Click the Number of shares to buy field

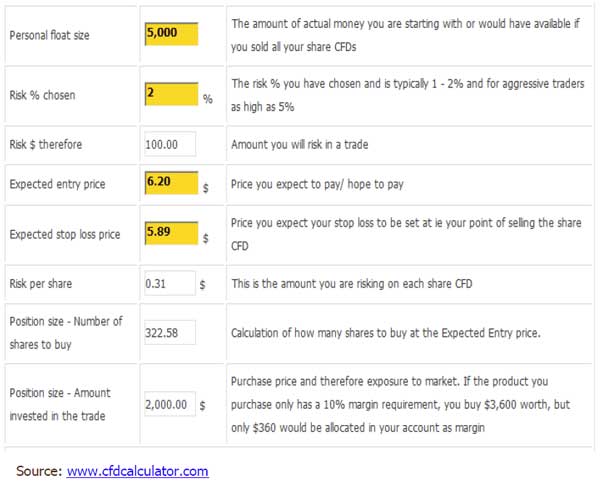(170, 332)
